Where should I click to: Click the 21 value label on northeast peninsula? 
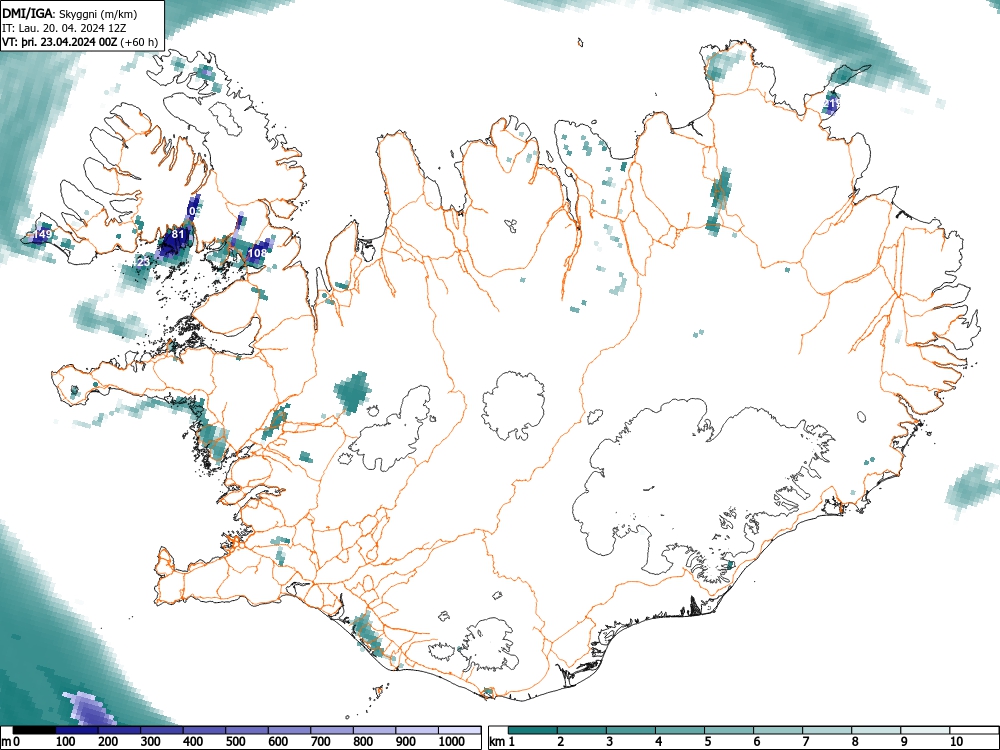pyautogui.click(x=831, y=103)
